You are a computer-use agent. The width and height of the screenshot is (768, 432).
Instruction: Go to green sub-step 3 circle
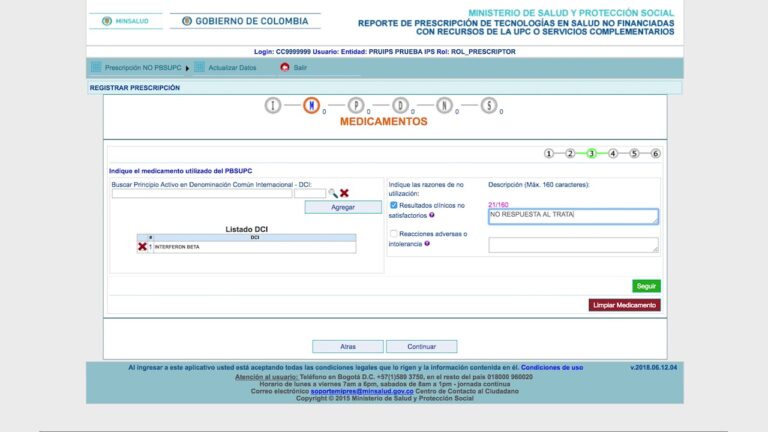pyautogui.click(x=591, y=154)
